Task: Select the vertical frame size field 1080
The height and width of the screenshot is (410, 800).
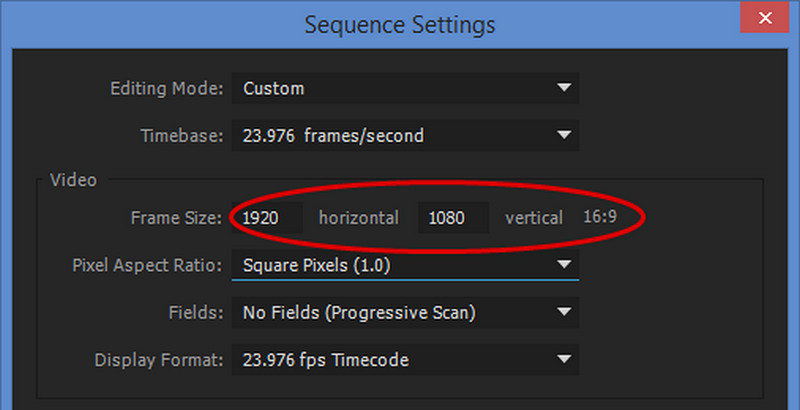Action: coord(454,218)
